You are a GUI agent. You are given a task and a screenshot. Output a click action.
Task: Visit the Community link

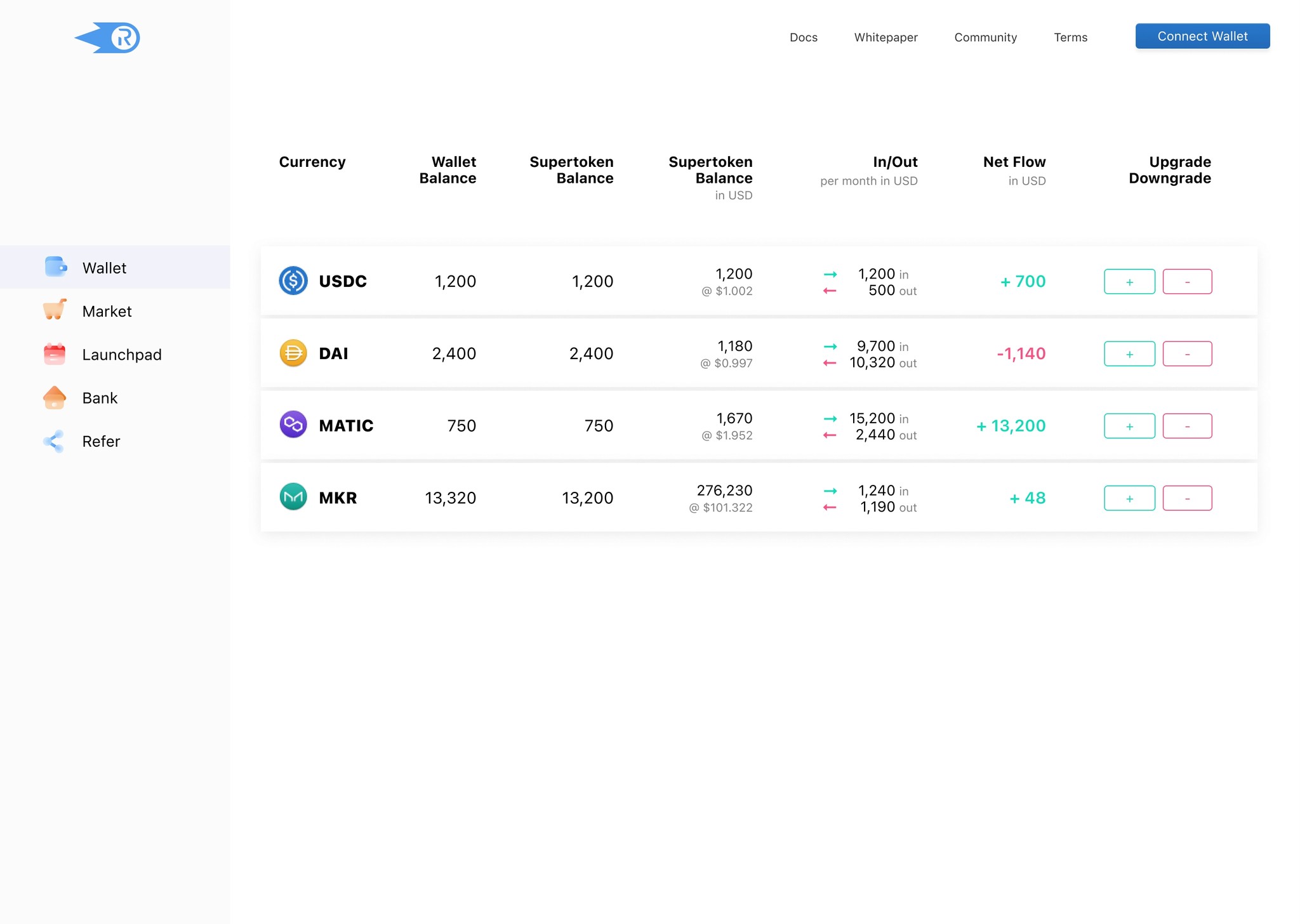click(985, 37)
